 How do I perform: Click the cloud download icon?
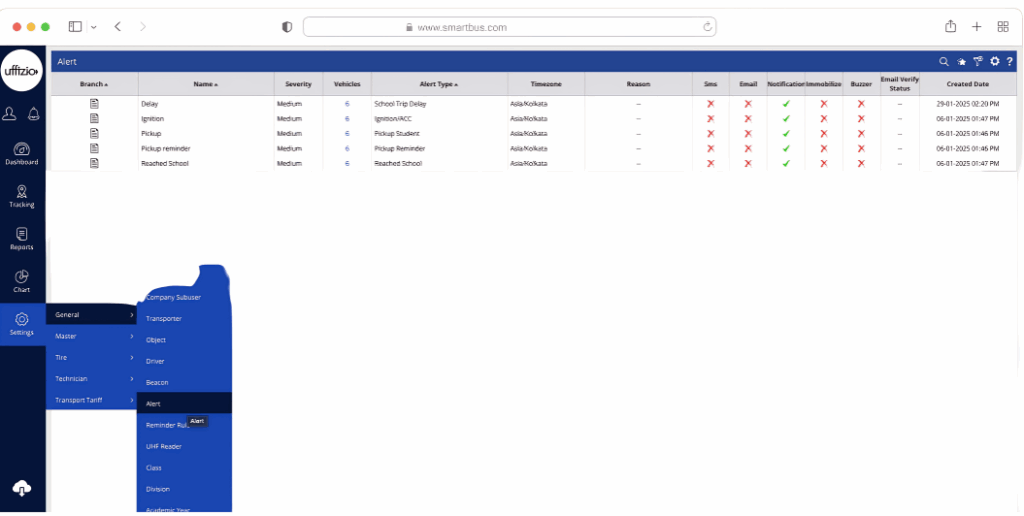[22, 488]
